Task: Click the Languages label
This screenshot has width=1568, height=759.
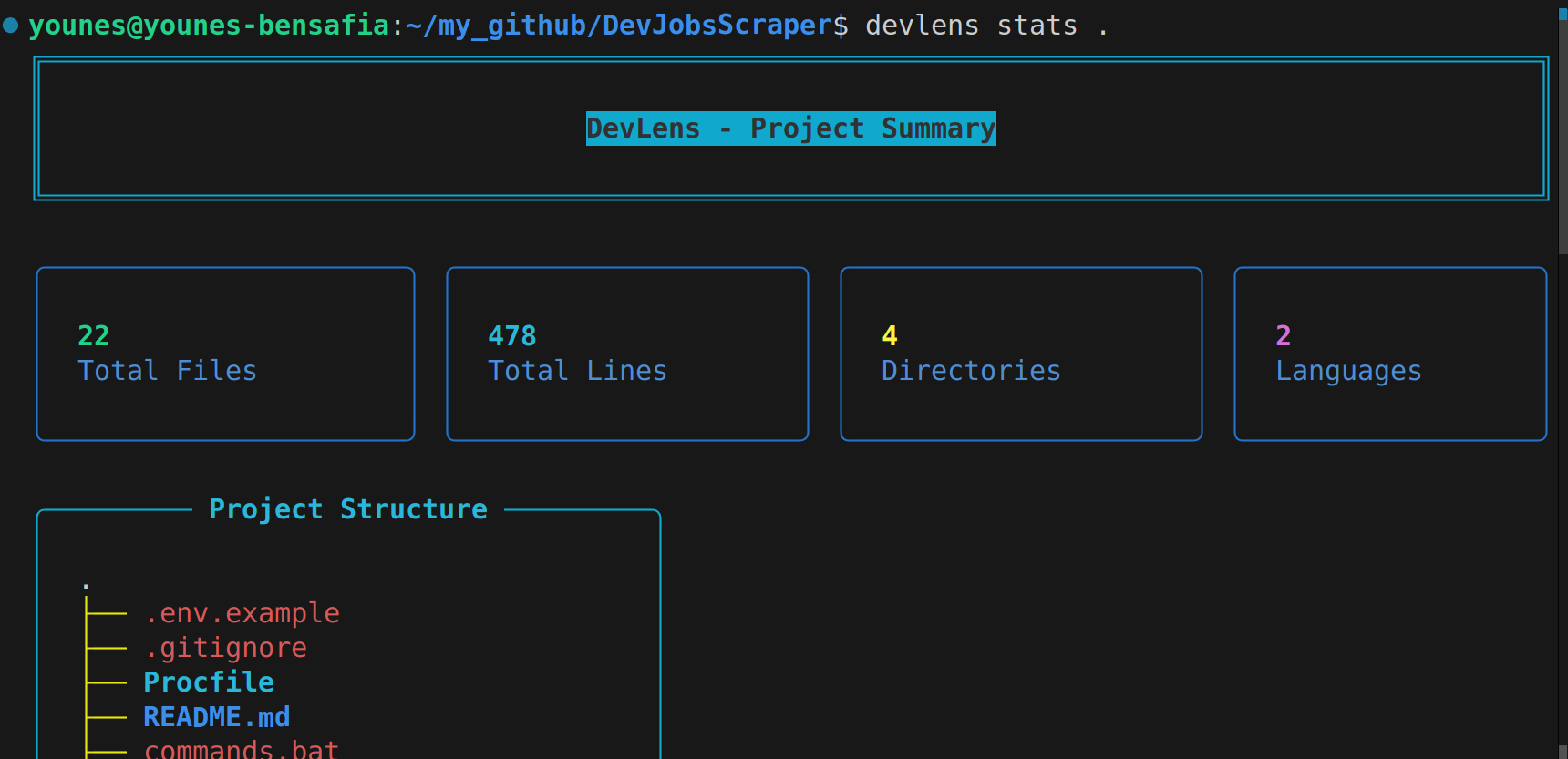Action: tap(1348, 371)
